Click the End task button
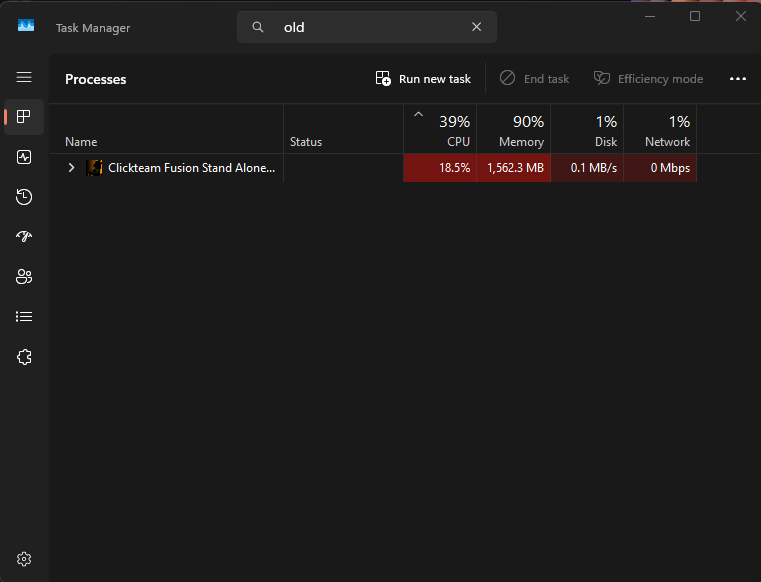 (534, 79)
